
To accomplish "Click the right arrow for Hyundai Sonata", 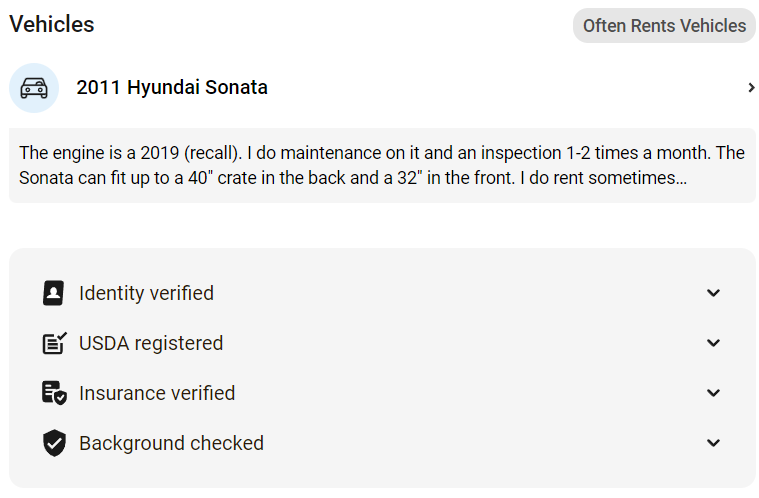I will click(x=751, y=88).
